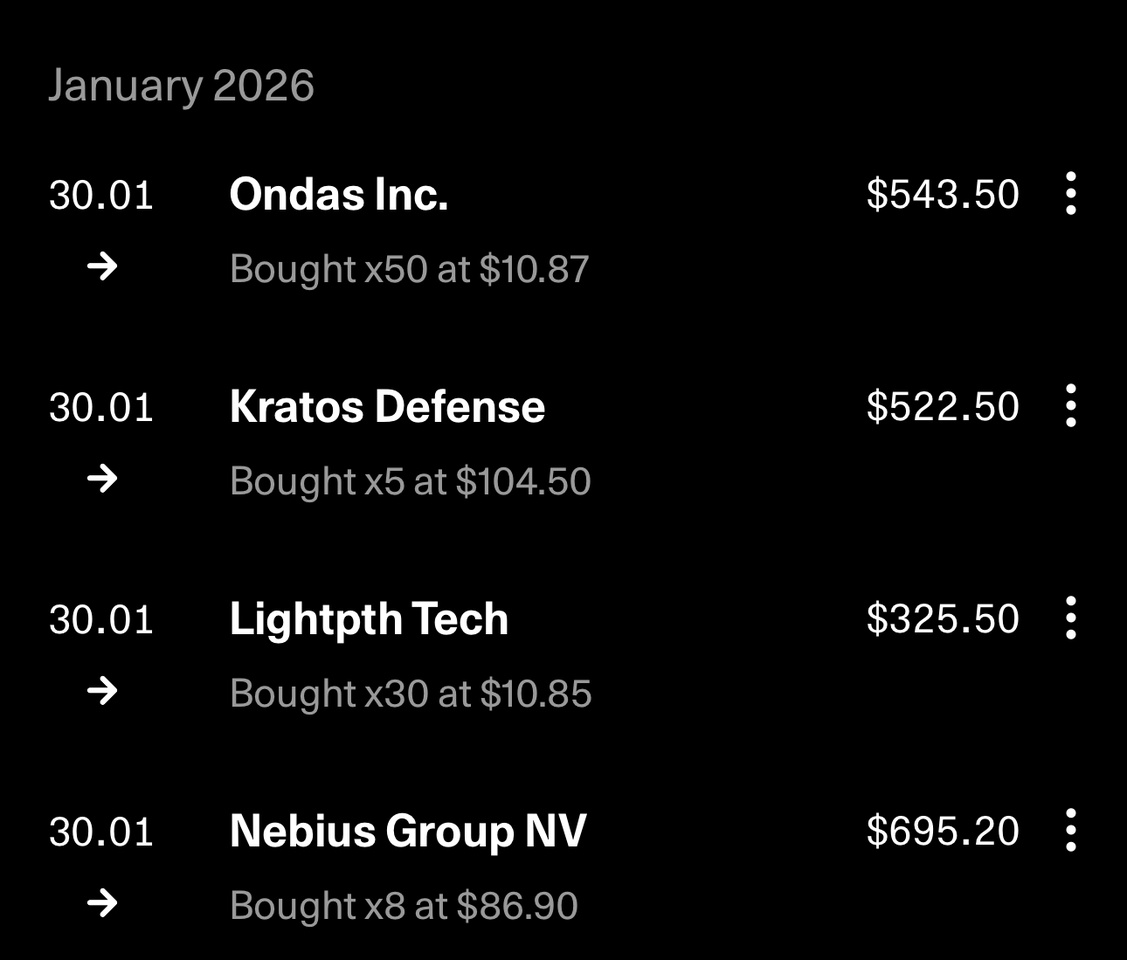Open the Kratos Defense transaction
Viewport: 1127px width, 960px height.
tap(387, 407)
